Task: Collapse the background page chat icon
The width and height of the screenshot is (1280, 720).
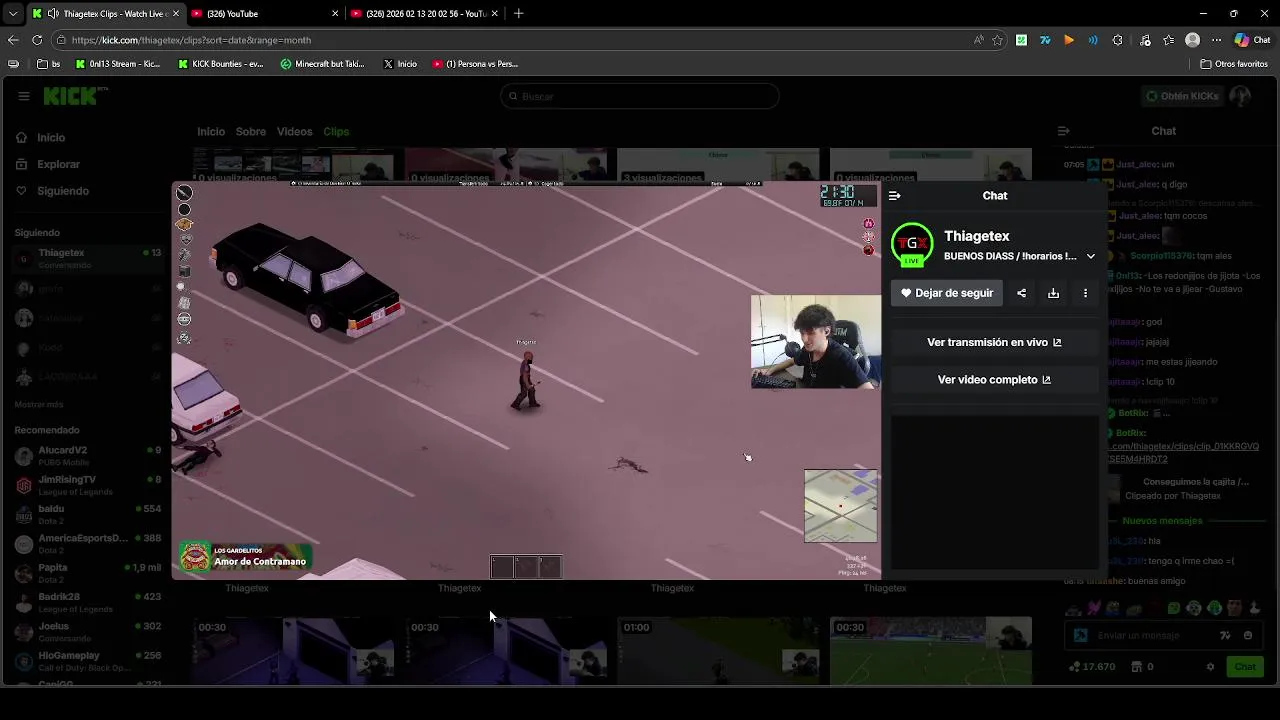Action: [1064, 131]
